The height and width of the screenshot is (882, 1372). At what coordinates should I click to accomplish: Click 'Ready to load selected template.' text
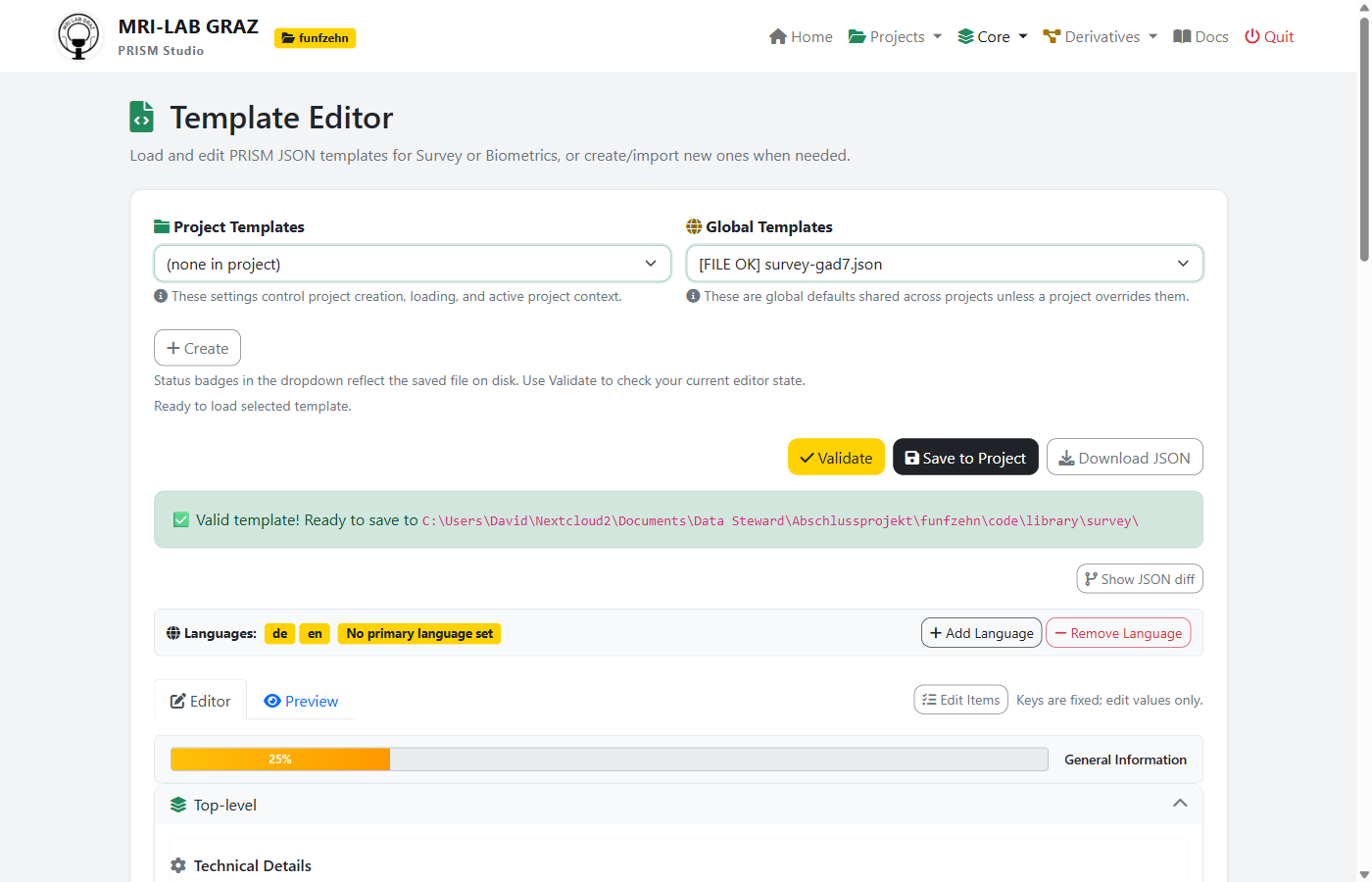coord(252,406)
